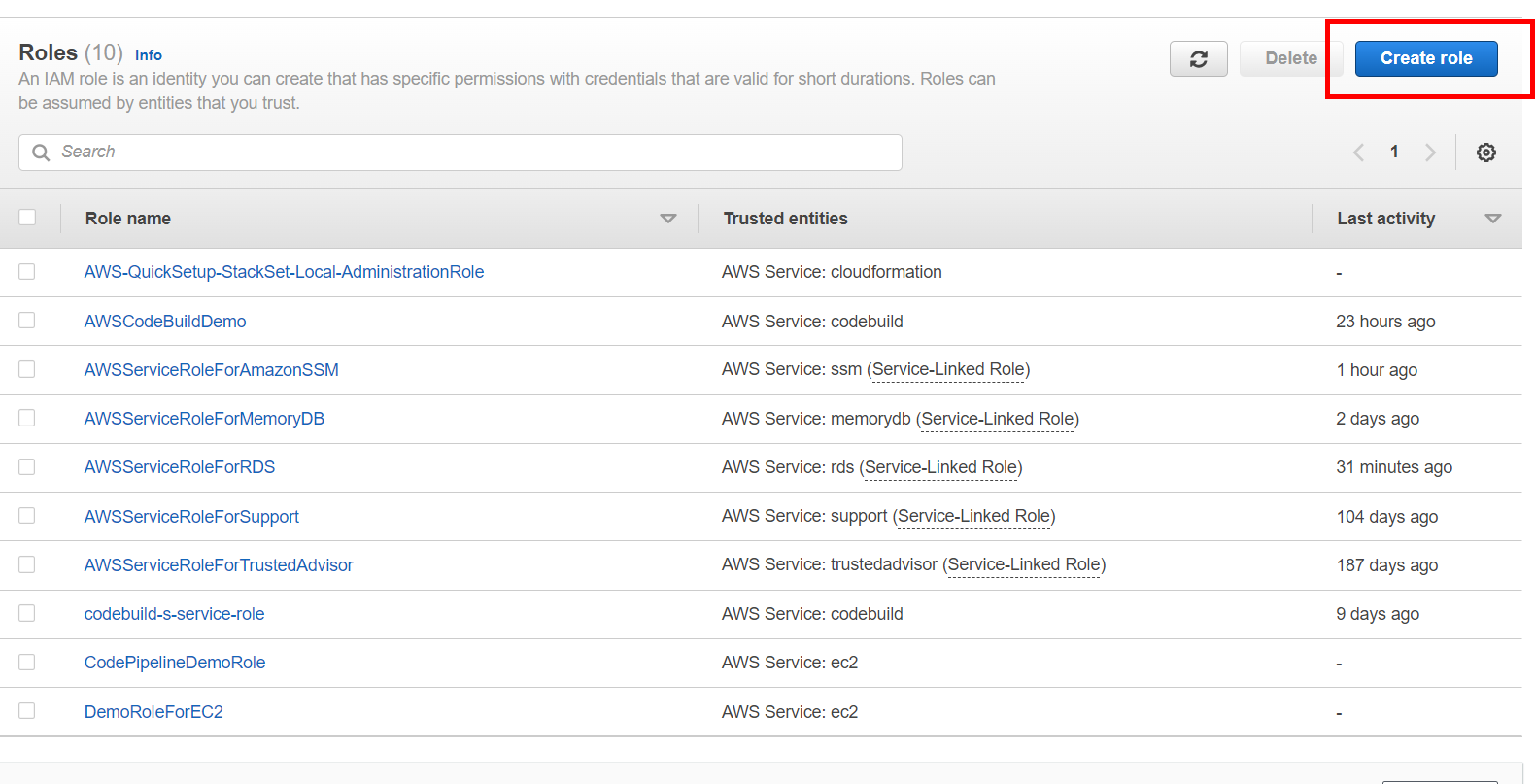Open the codebuild-s-service-role role
The width and height of the screenshot is (1535, 784).
(174, 614)
